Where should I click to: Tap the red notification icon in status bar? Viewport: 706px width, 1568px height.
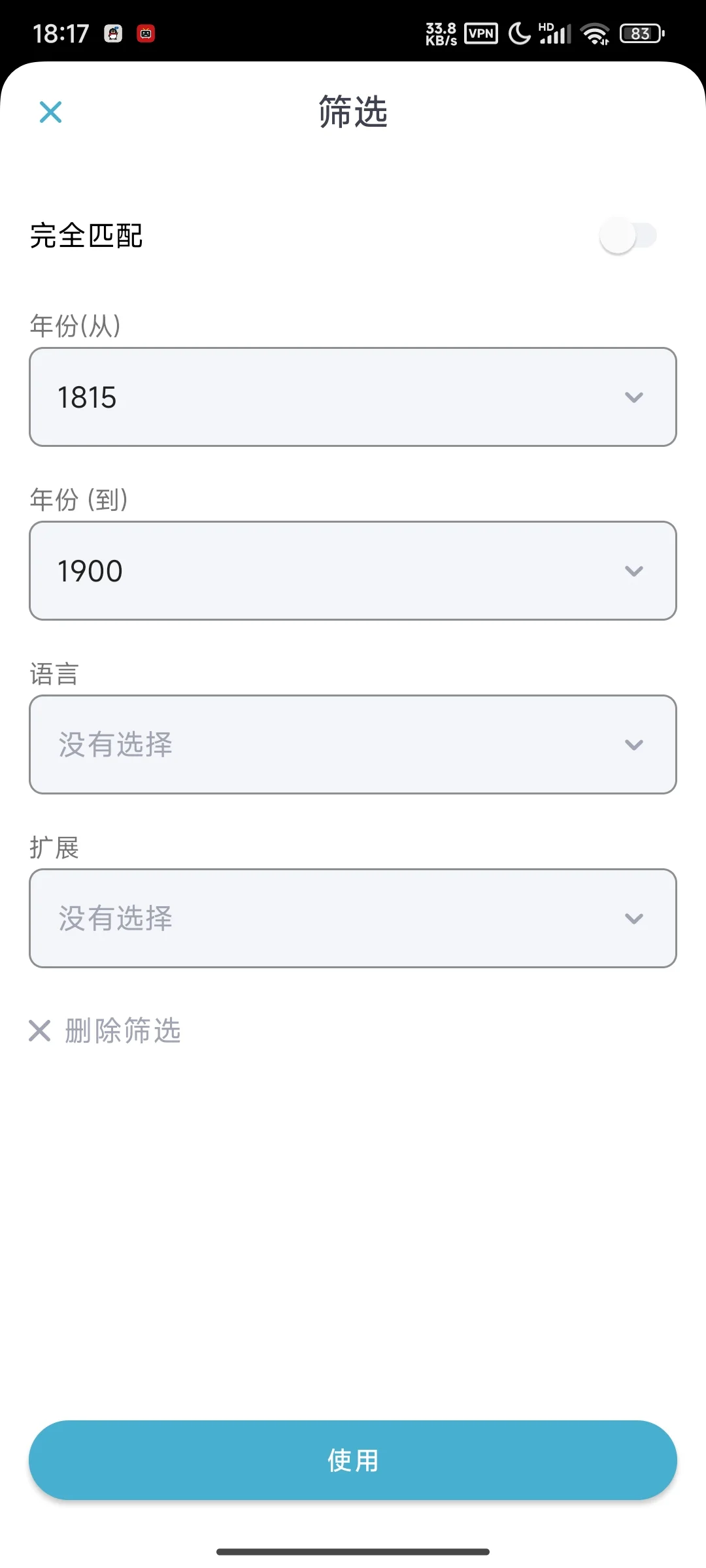pyautogui.click(x=146, y=33)
